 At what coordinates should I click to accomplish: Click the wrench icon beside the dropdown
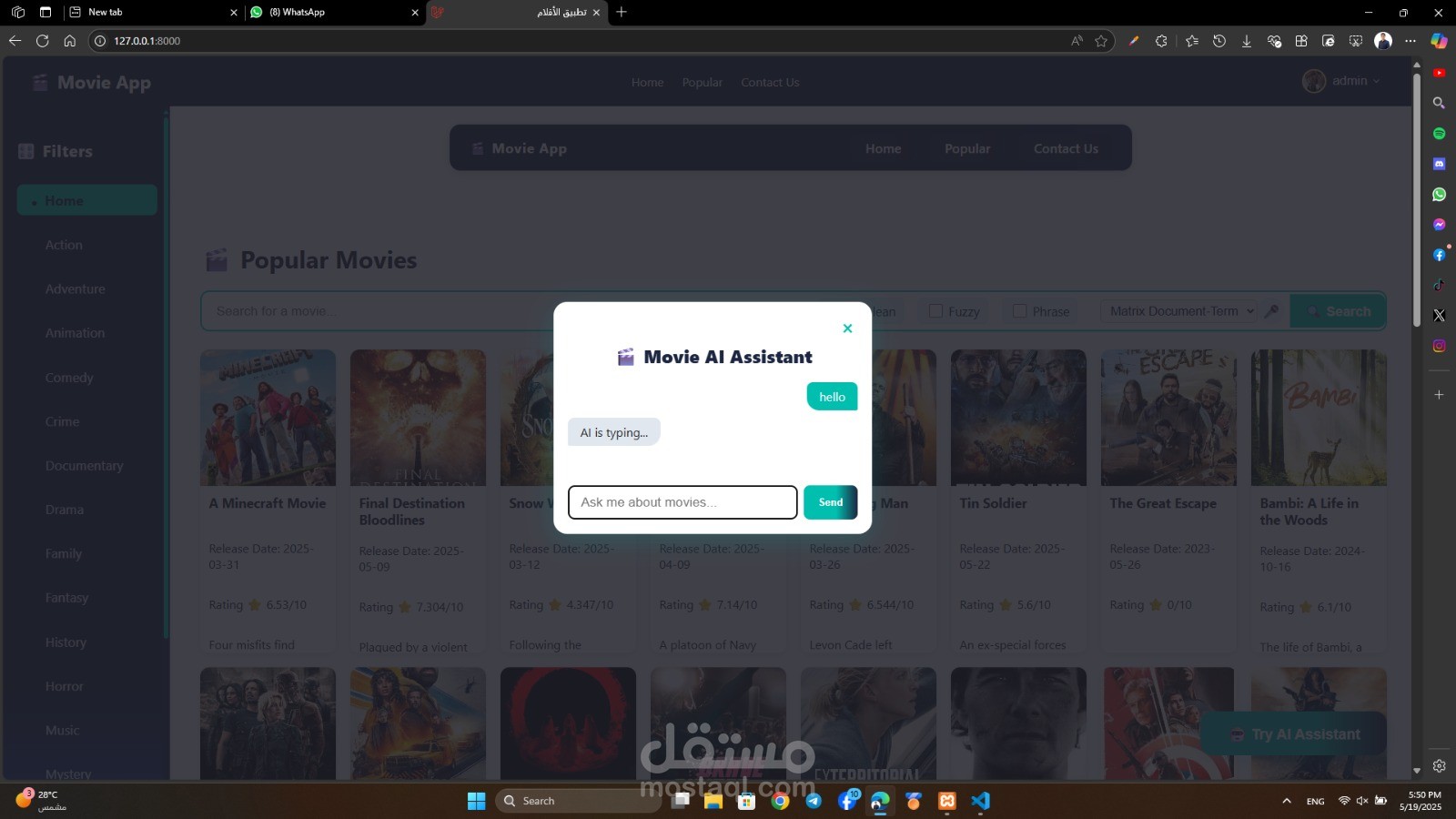tap(1272, 311)
